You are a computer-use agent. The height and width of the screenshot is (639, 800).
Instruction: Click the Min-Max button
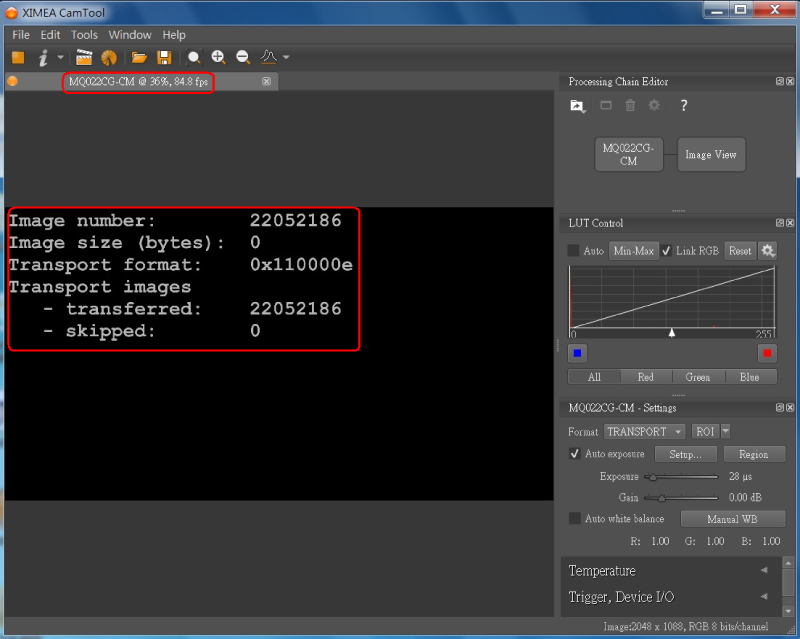click(634, 251)
